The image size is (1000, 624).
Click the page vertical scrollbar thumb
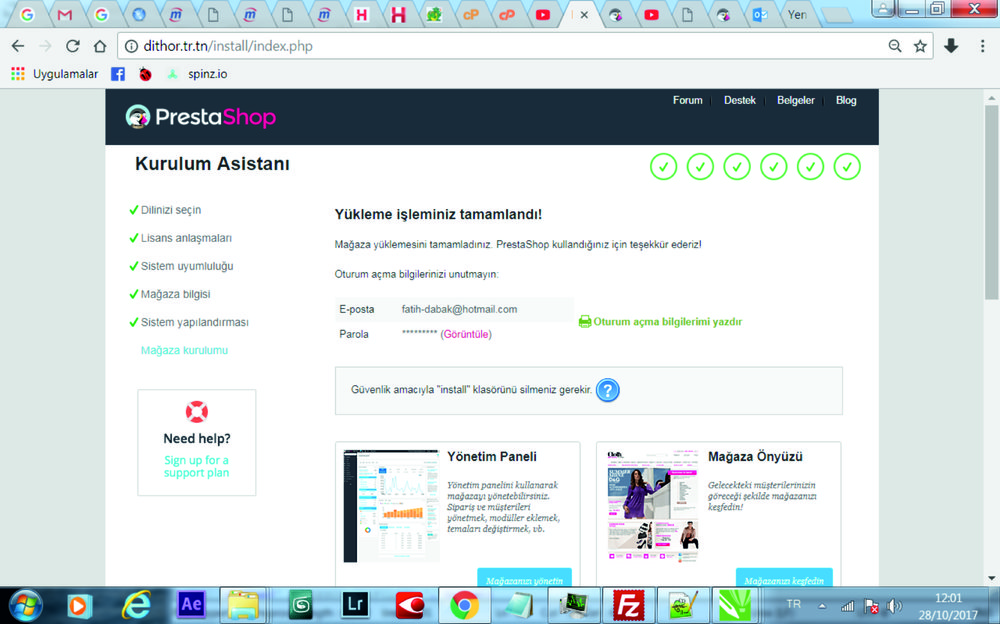click(x=991, y=202)
